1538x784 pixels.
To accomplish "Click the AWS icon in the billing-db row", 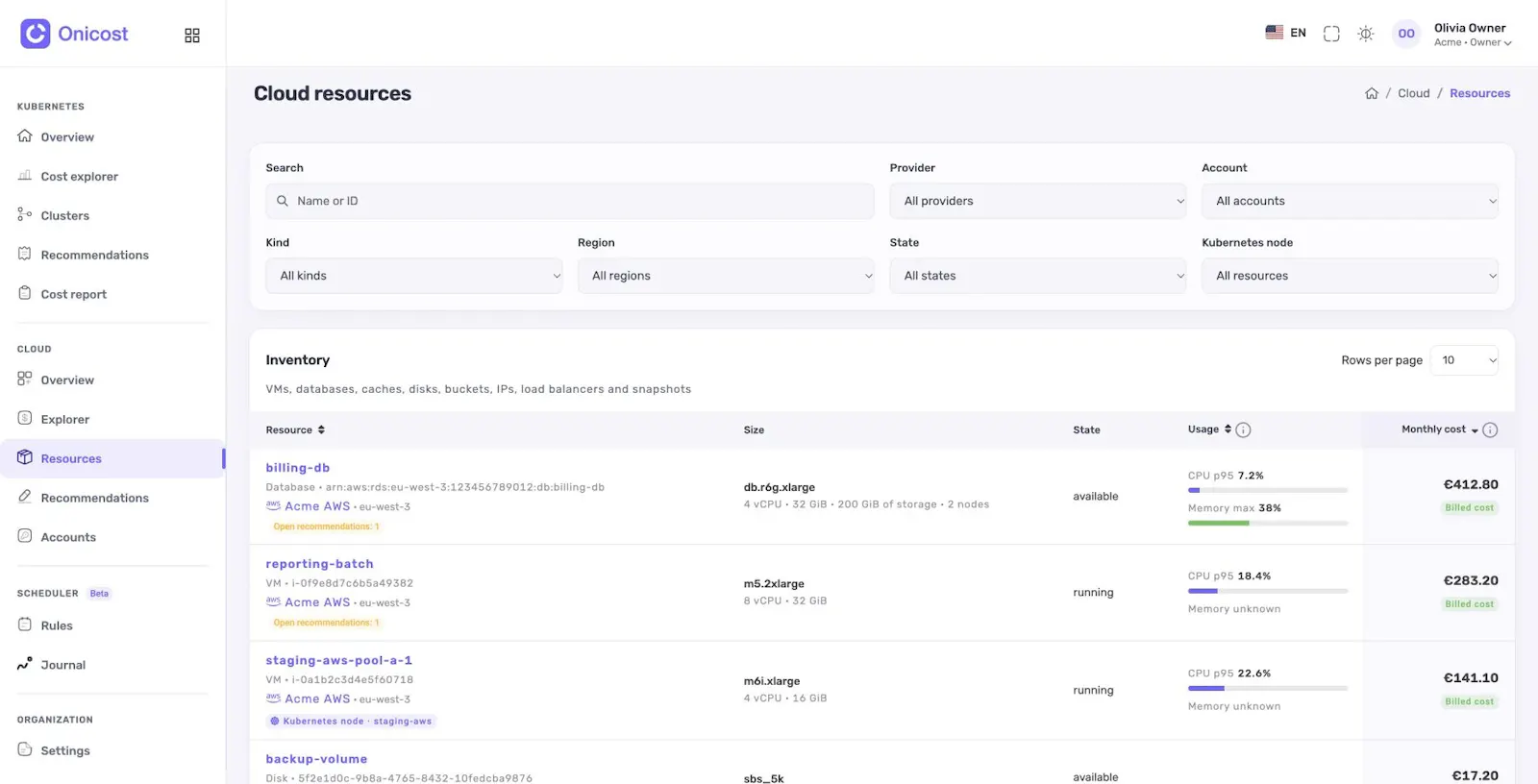I will click(x=273, y=506).
